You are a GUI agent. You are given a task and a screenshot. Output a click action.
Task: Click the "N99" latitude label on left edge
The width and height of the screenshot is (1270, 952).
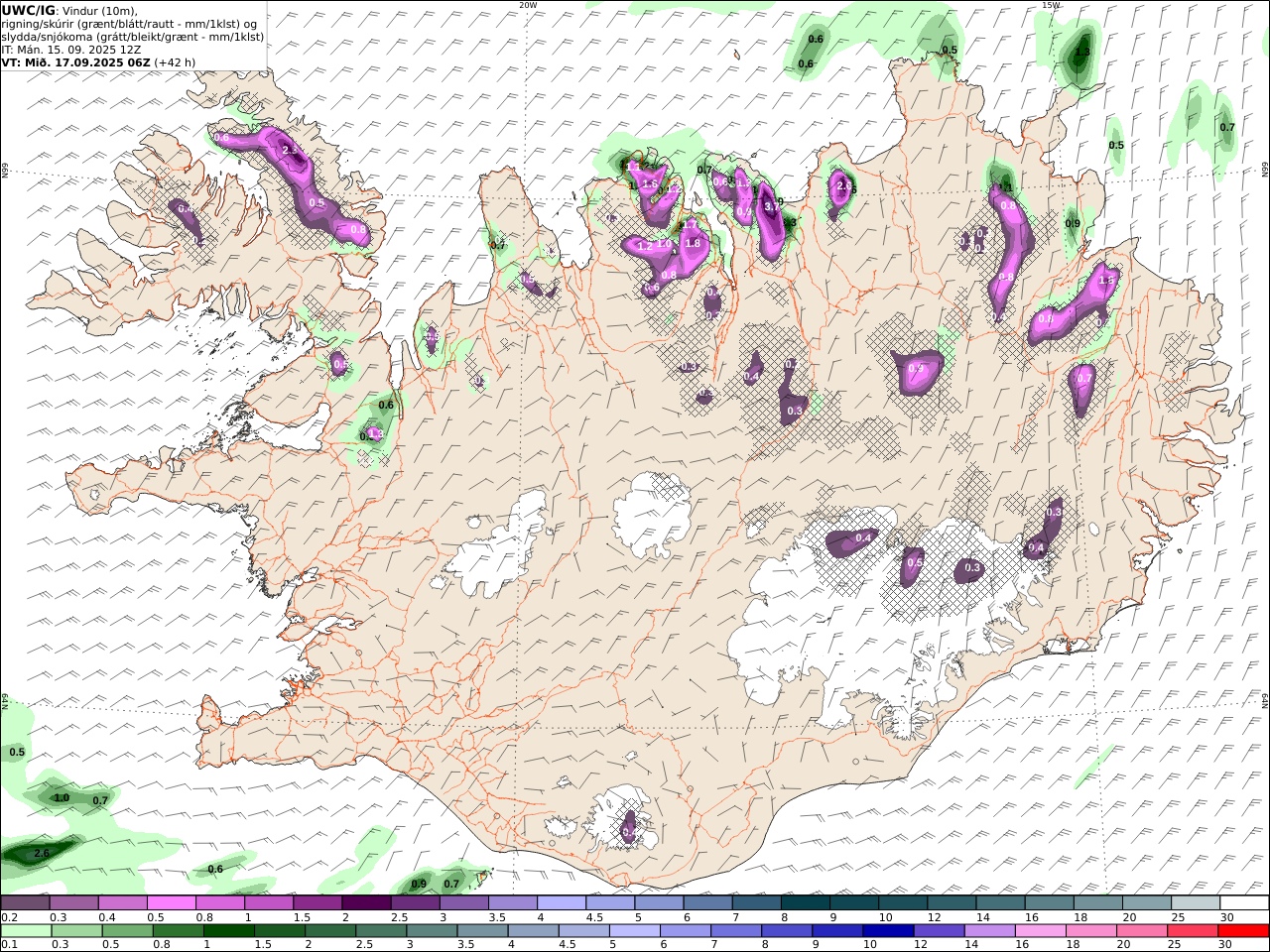point(5,171)
